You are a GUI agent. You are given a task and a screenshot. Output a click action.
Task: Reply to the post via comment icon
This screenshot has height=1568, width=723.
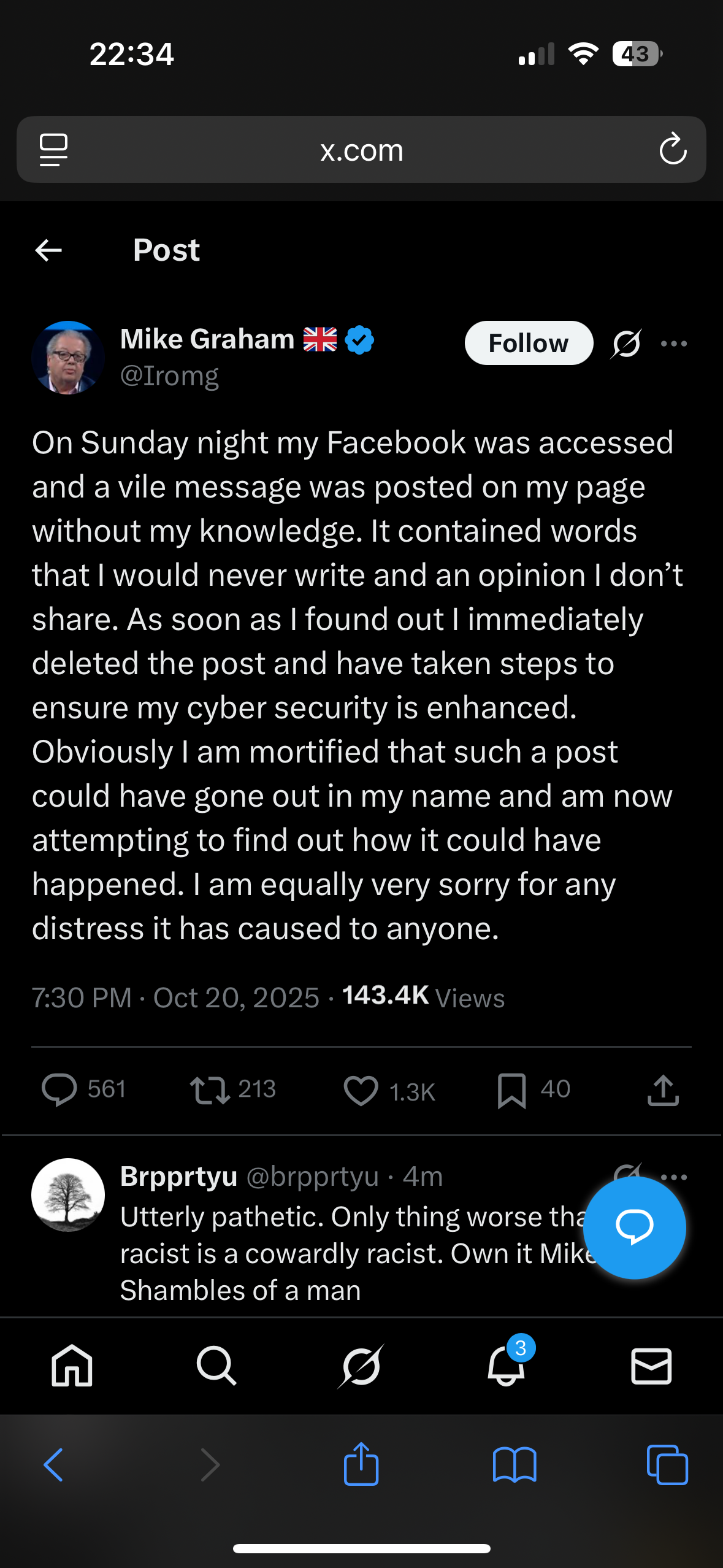pyautogui.click(x=59, y=1090)
